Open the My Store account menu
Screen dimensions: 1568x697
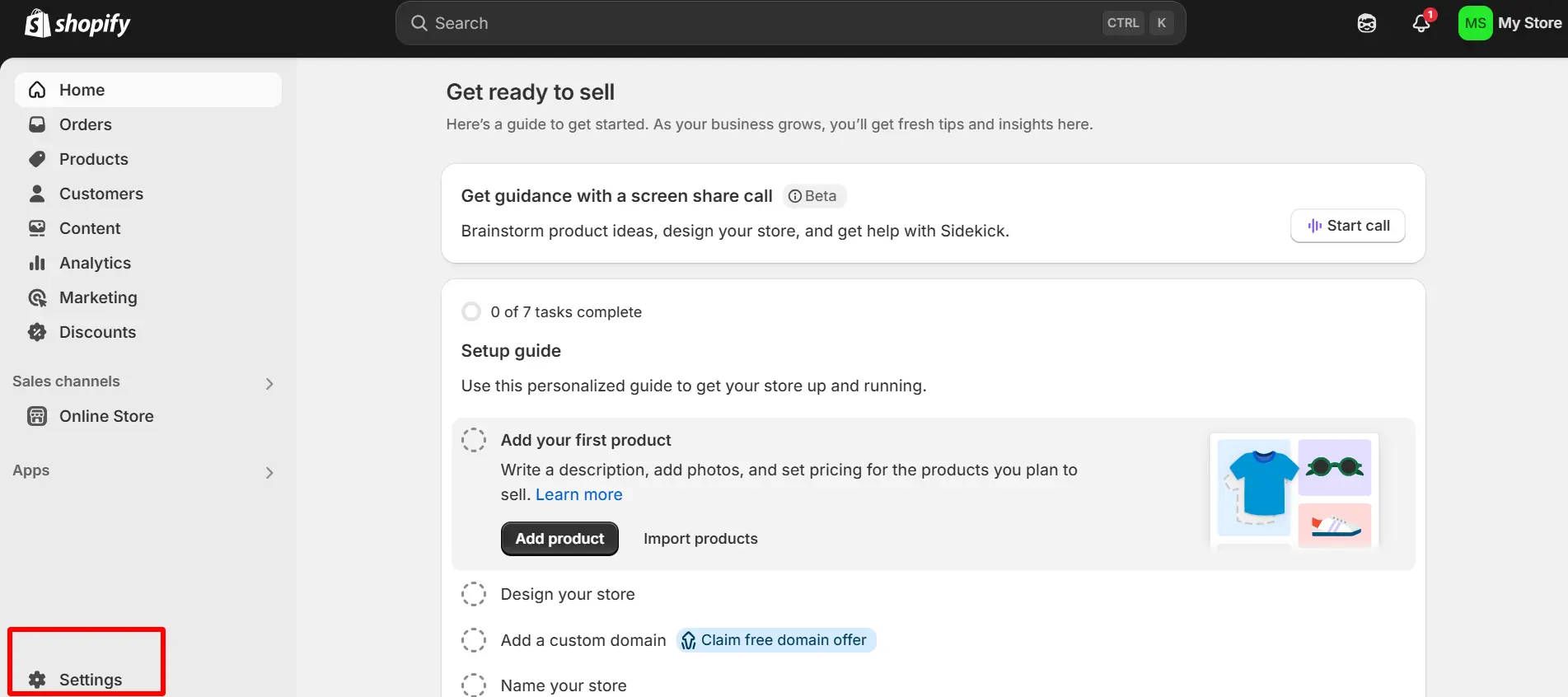1510,23
